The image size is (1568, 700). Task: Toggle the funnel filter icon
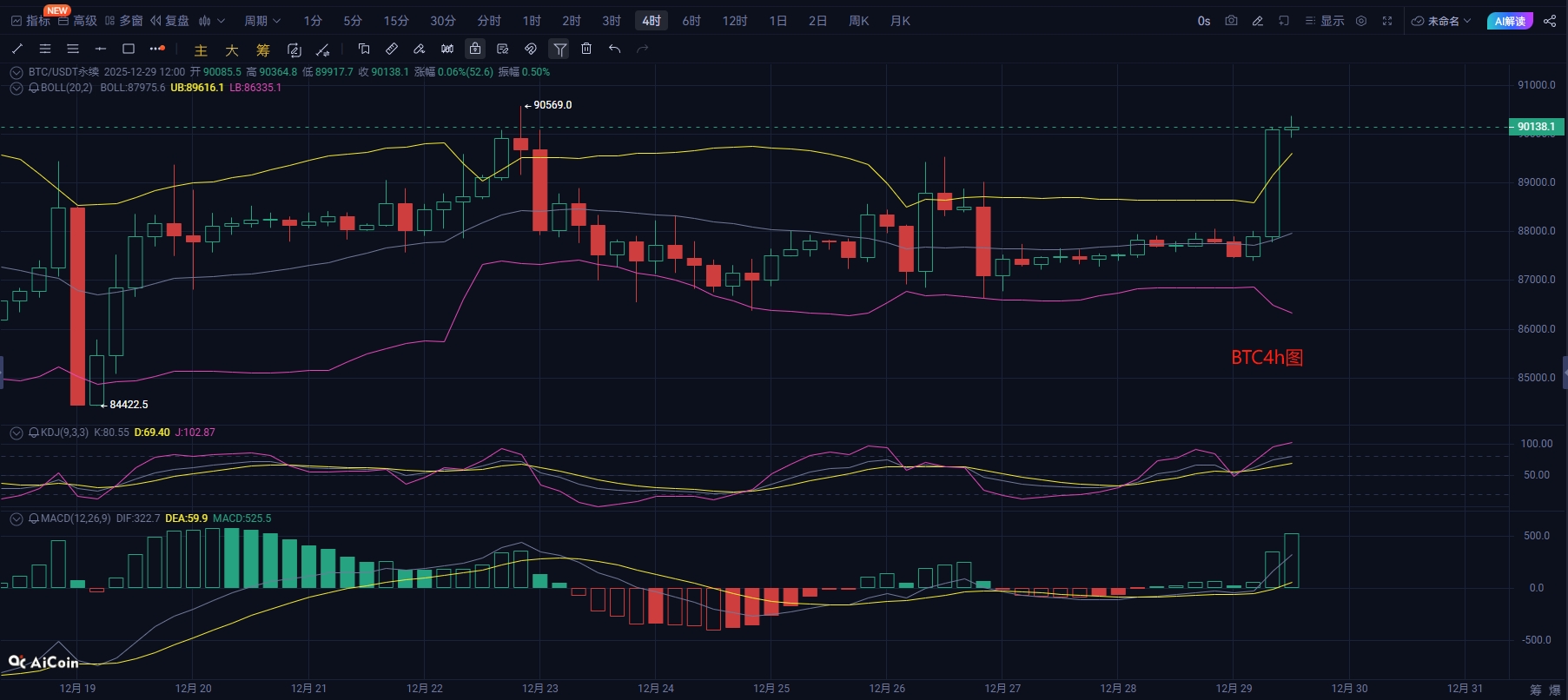tap(560, 50)
